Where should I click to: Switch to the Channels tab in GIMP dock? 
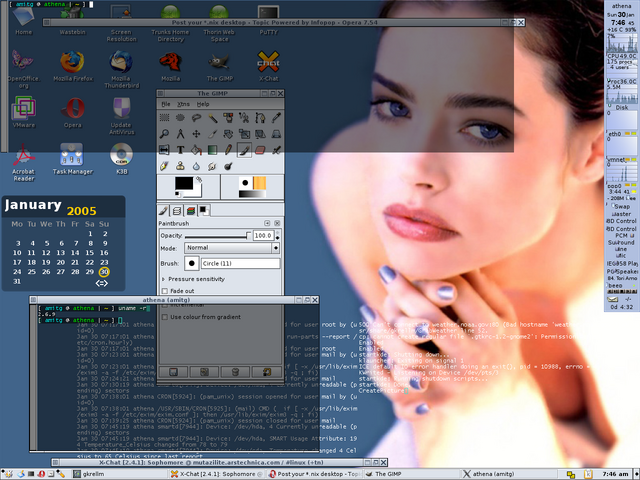[190, 211]
